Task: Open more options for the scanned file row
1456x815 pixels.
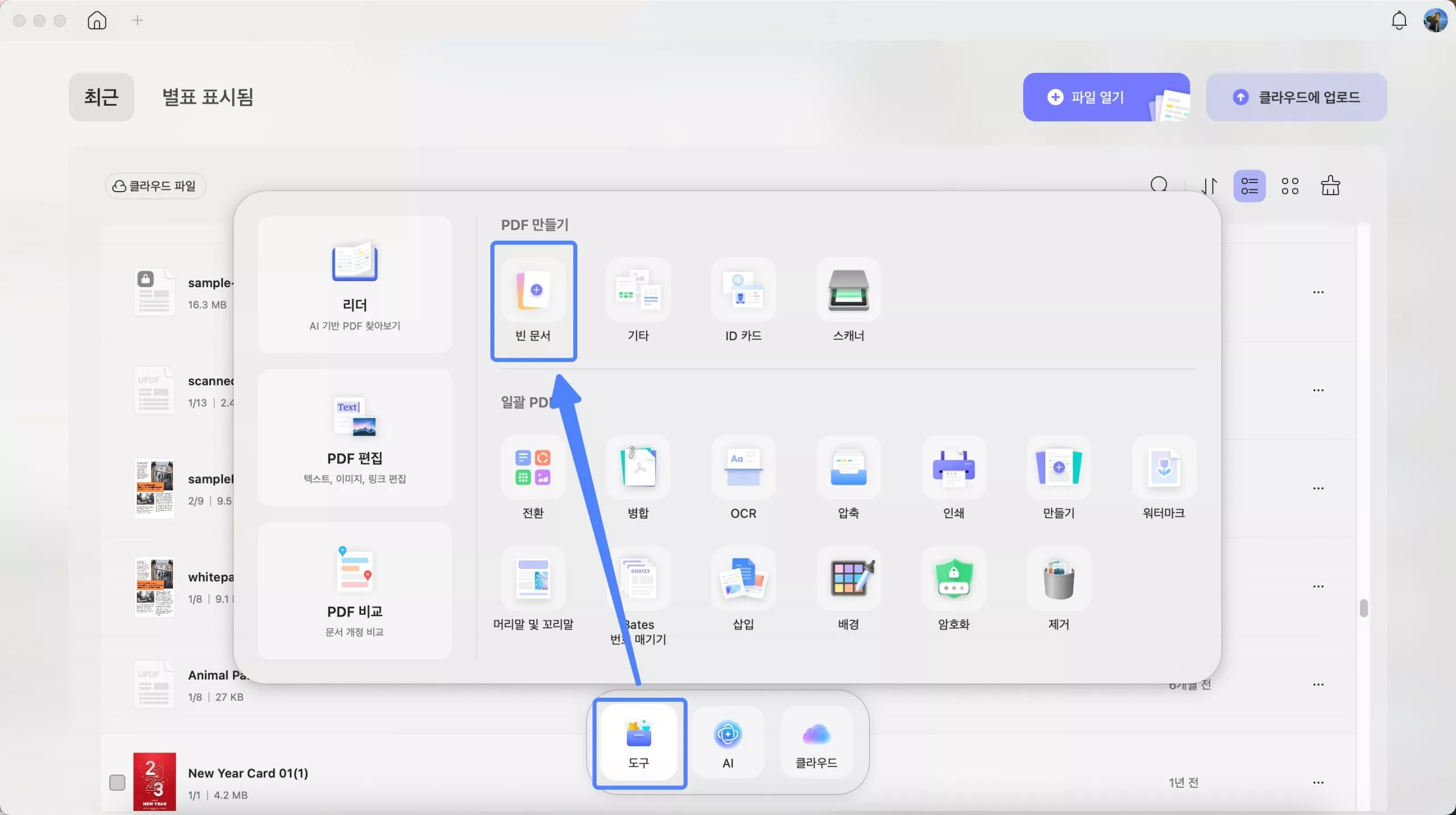Action: (1318, 390)
